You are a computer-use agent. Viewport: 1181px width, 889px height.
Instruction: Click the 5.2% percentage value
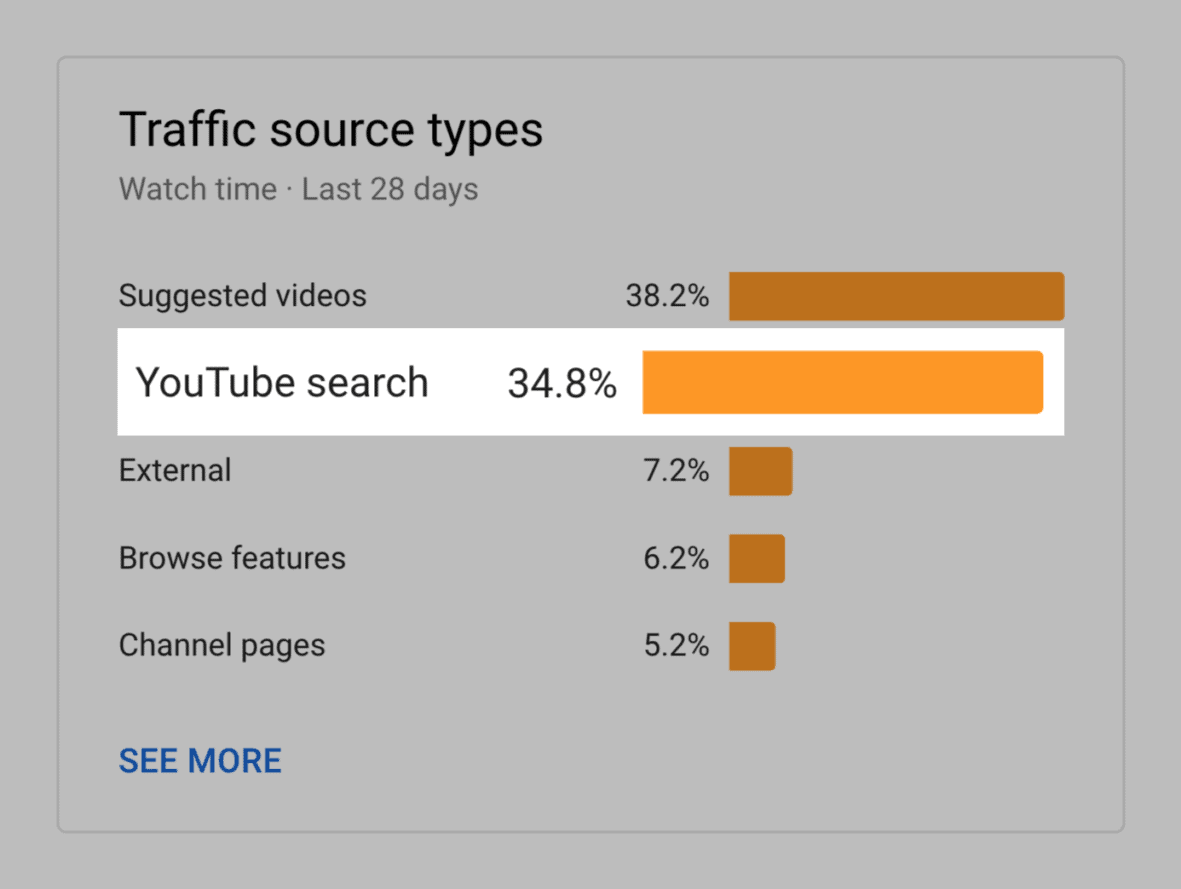(677, 645)
